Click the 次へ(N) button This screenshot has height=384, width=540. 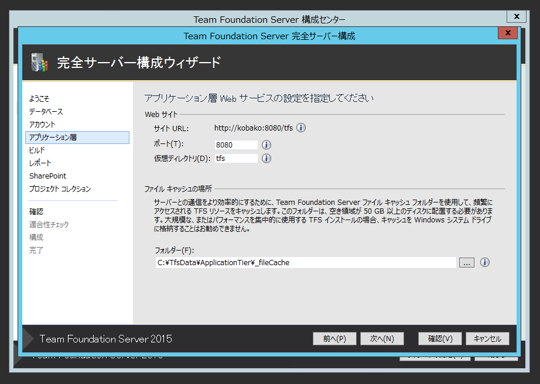coord(382,339)
